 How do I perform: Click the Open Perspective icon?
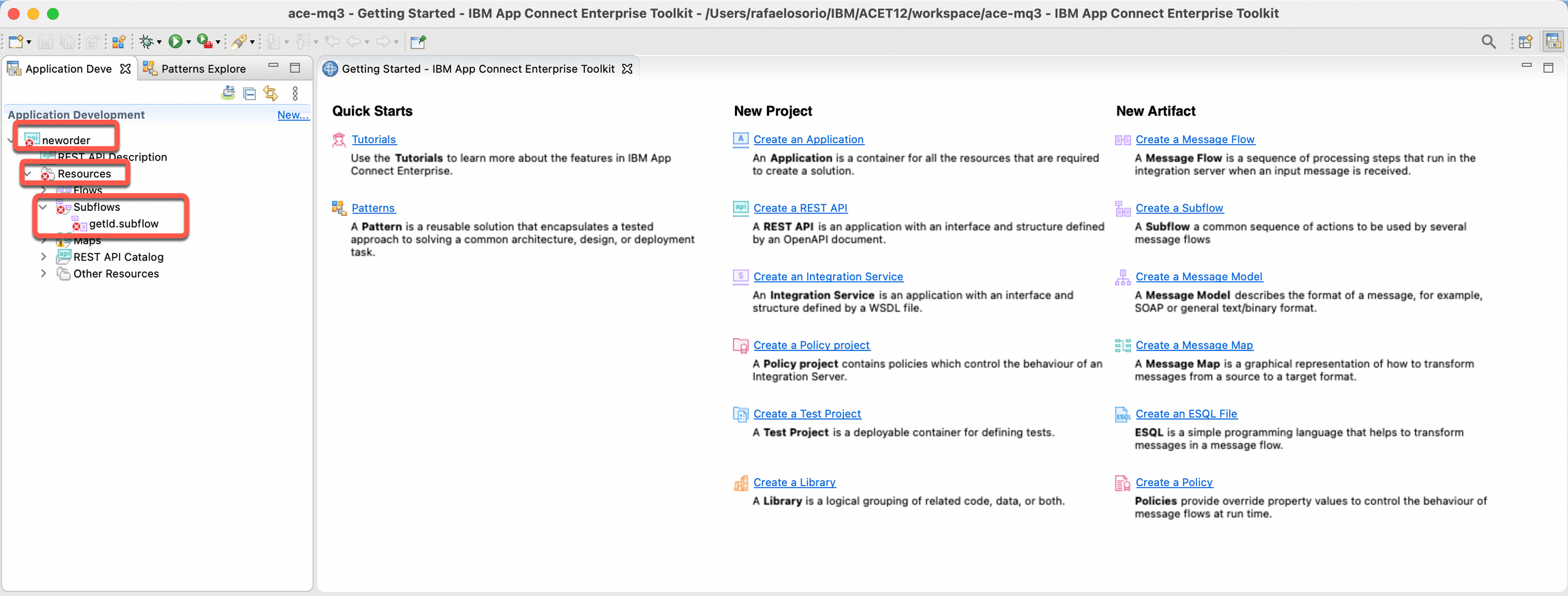[x=1525, y=42]
